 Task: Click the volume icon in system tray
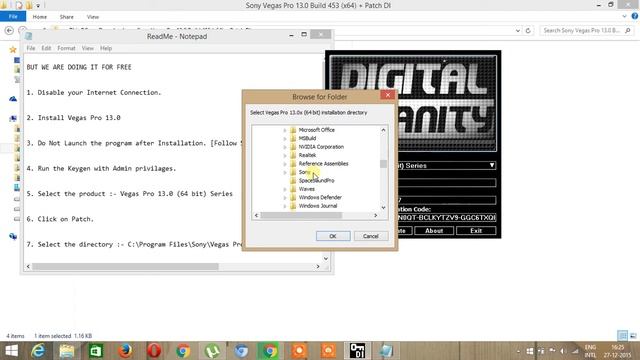[x=563, y=351]
